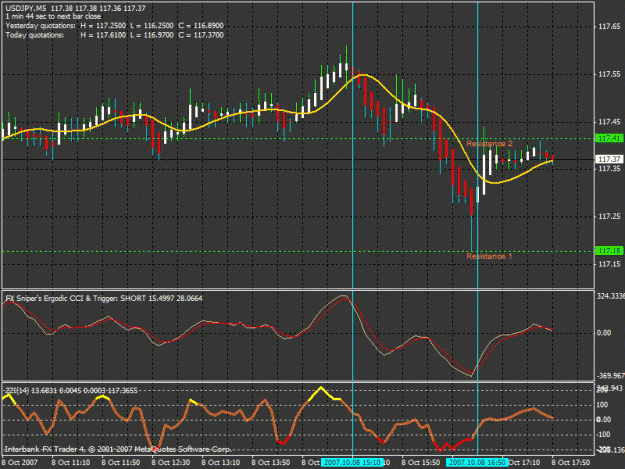
Task: Click '1 min 44 sec to next bar close'
Action: pos(53,17)
